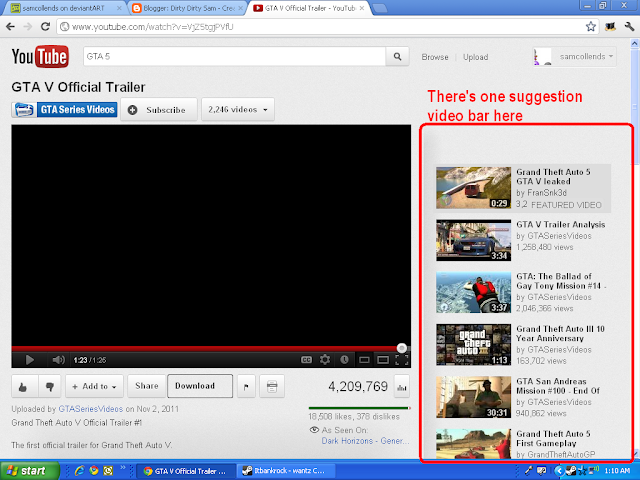Dislike the video with the thumbs down
Screen dimensions: 640x480
click(50, 386)
